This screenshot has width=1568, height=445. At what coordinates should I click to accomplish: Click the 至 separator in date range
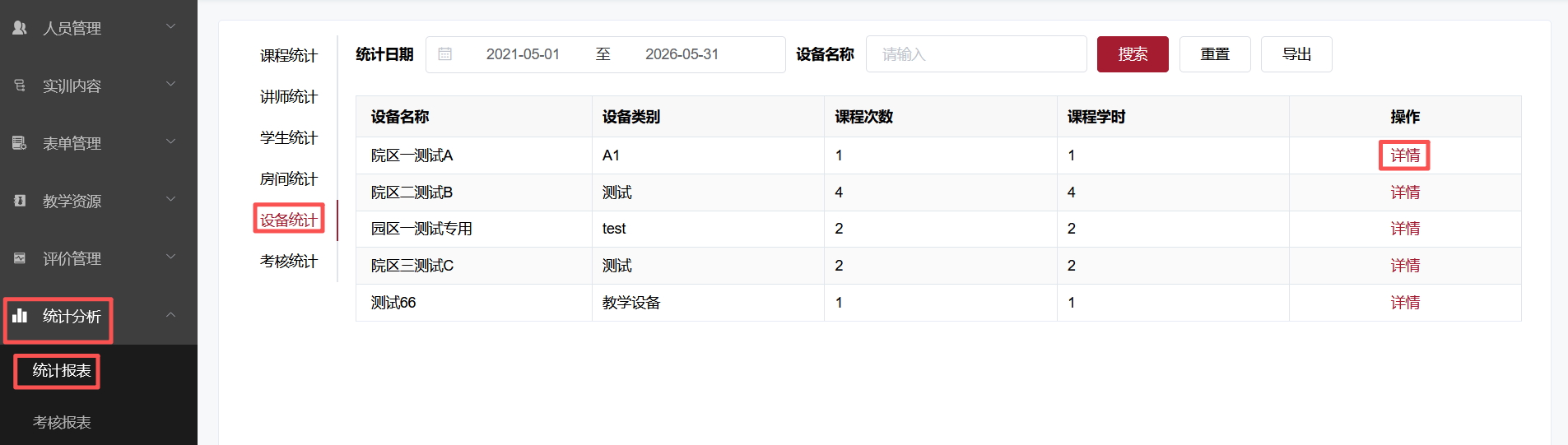pyautogui.click(x=603, y=54)
